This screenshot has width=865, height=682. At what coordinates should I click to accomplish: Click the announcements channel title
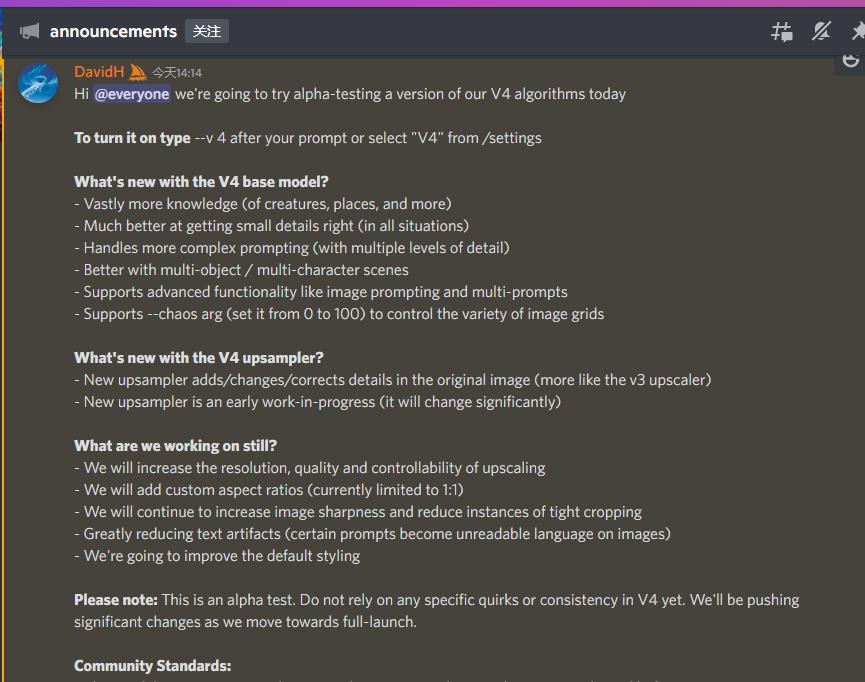click(x=113, y=32)
